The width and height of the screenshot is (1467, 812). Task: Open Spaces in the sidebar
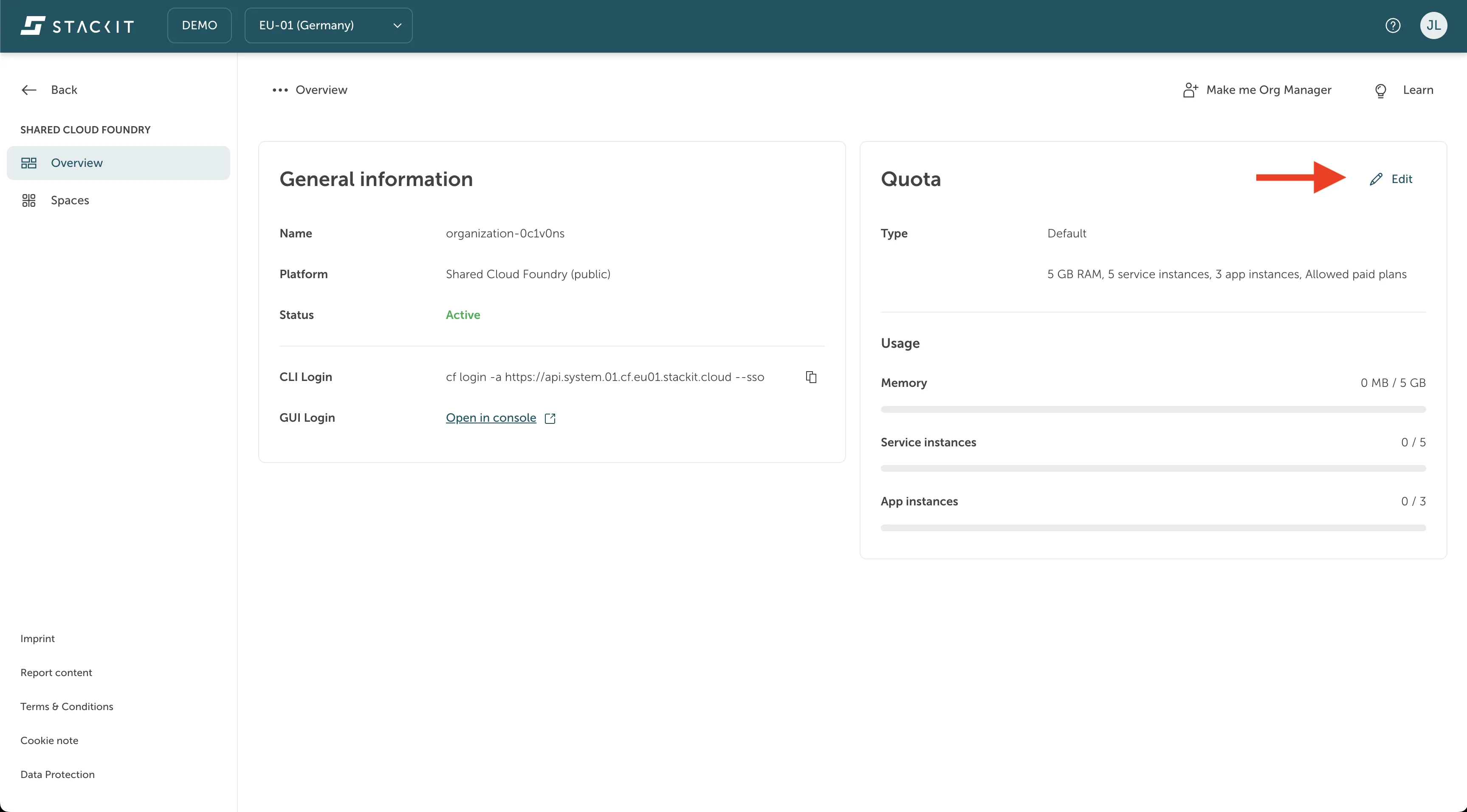click(x=70, y=200)
